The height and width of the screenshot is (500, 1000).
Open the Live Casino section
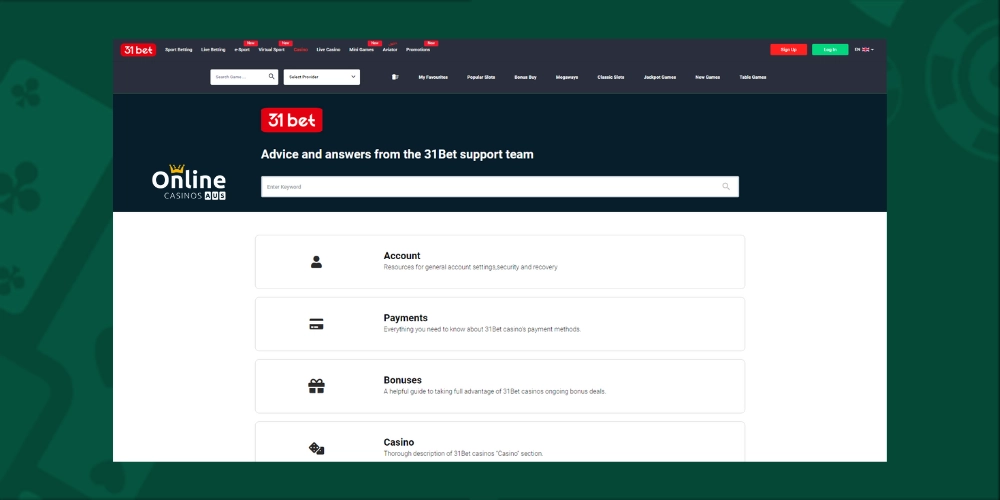[x=328, y=50]
